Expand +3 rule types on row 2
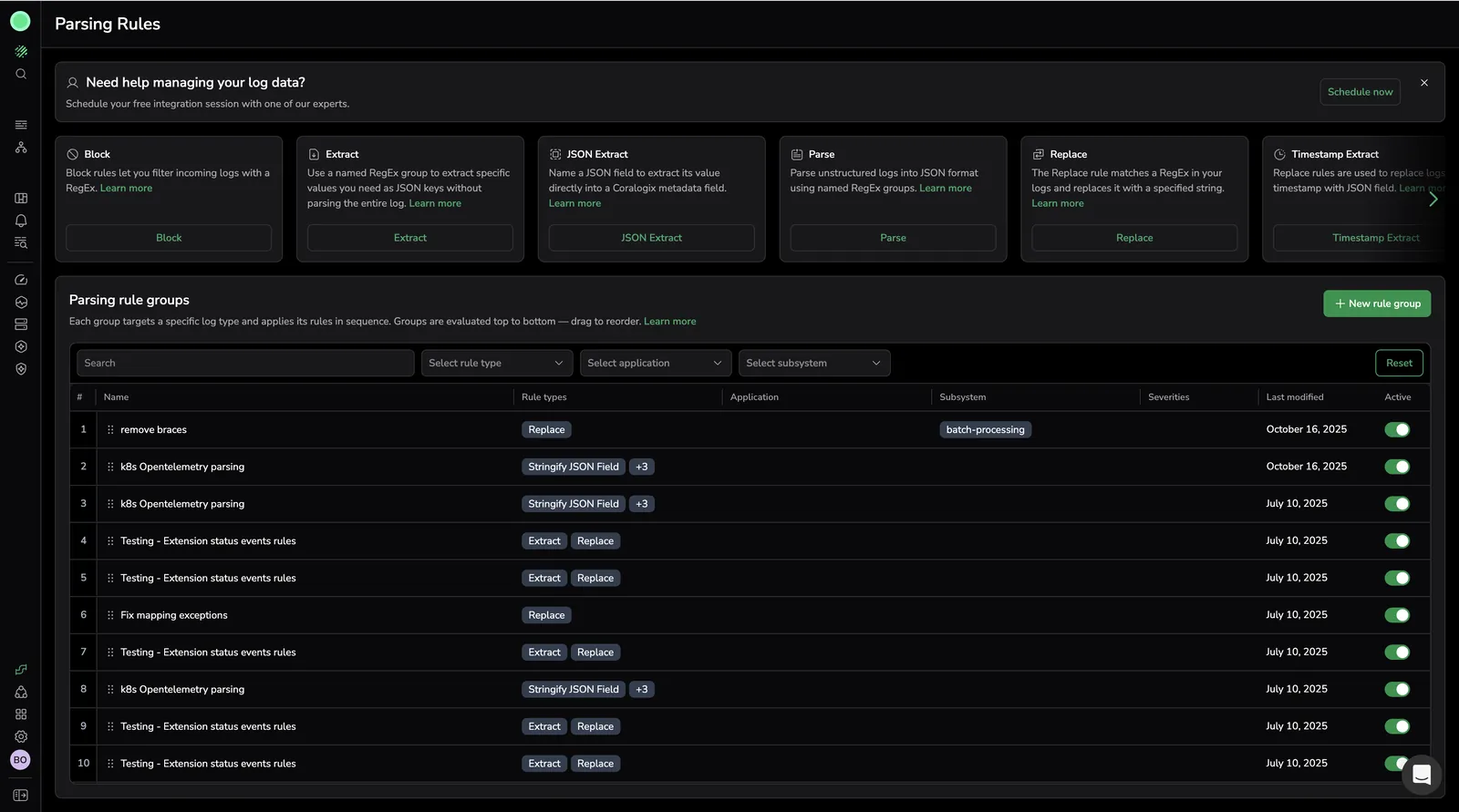 (642, 467)
